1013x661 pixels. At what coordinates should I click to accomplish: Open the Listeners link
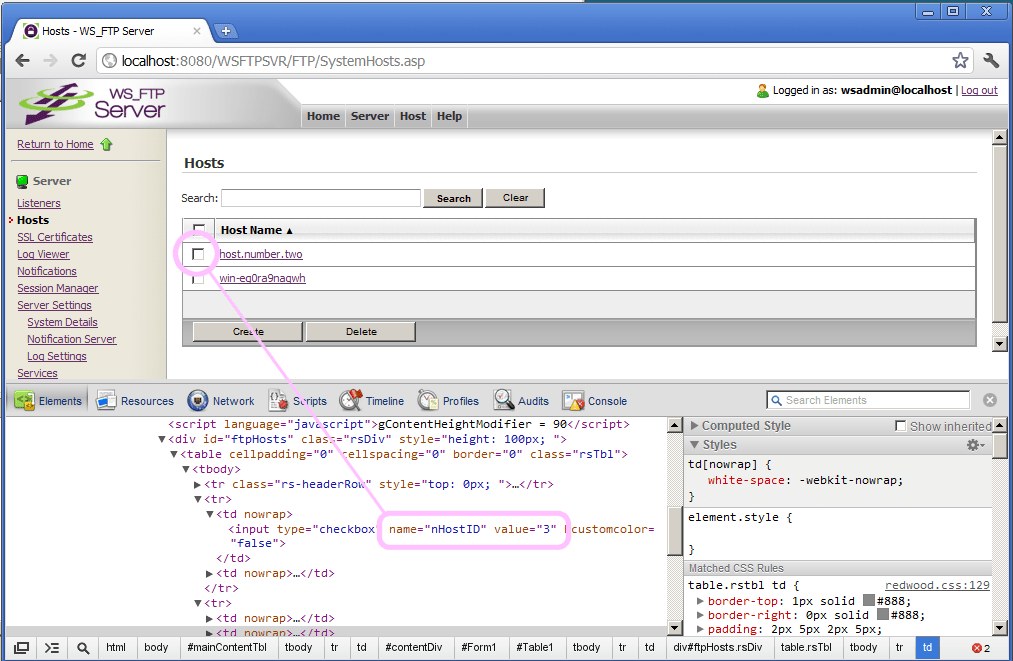39,204
